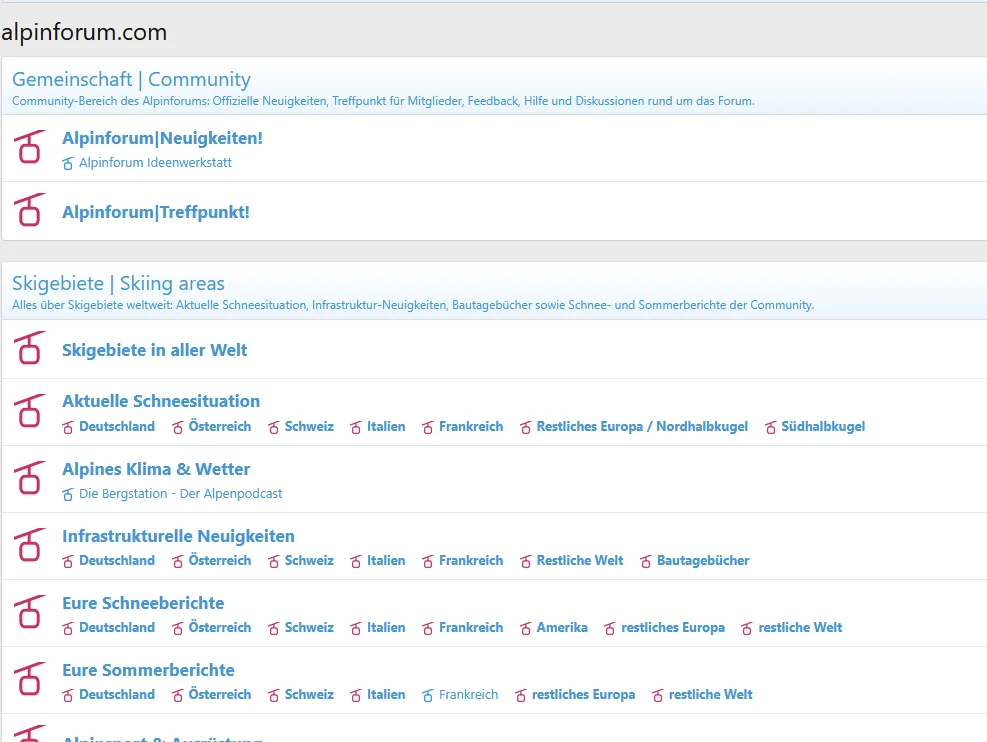Open Südhalbkugel subforum
This screenshot has width=987, height=742.
click(x=823, y=427)
